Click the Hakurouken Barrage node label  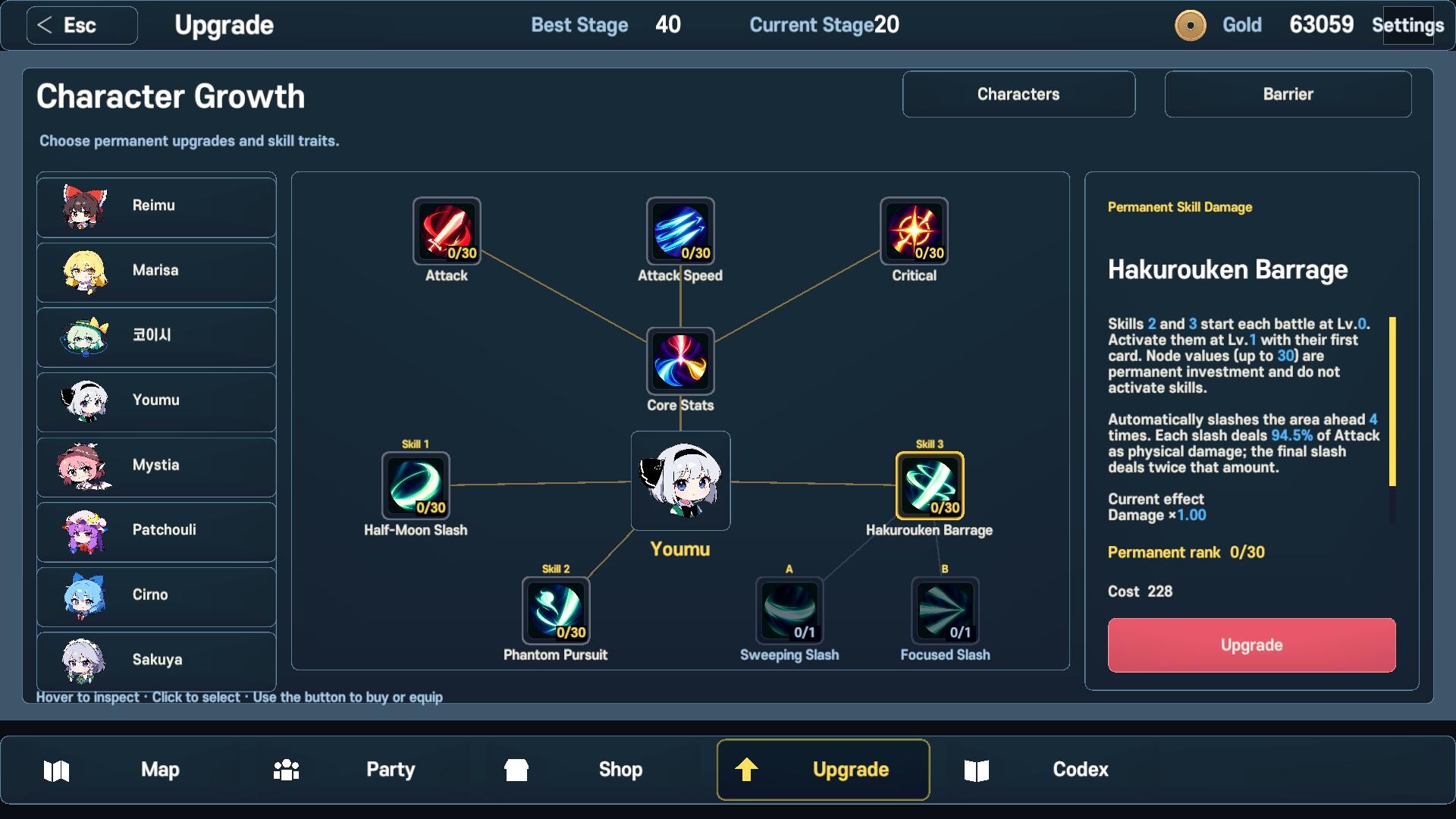pos(930,530)
